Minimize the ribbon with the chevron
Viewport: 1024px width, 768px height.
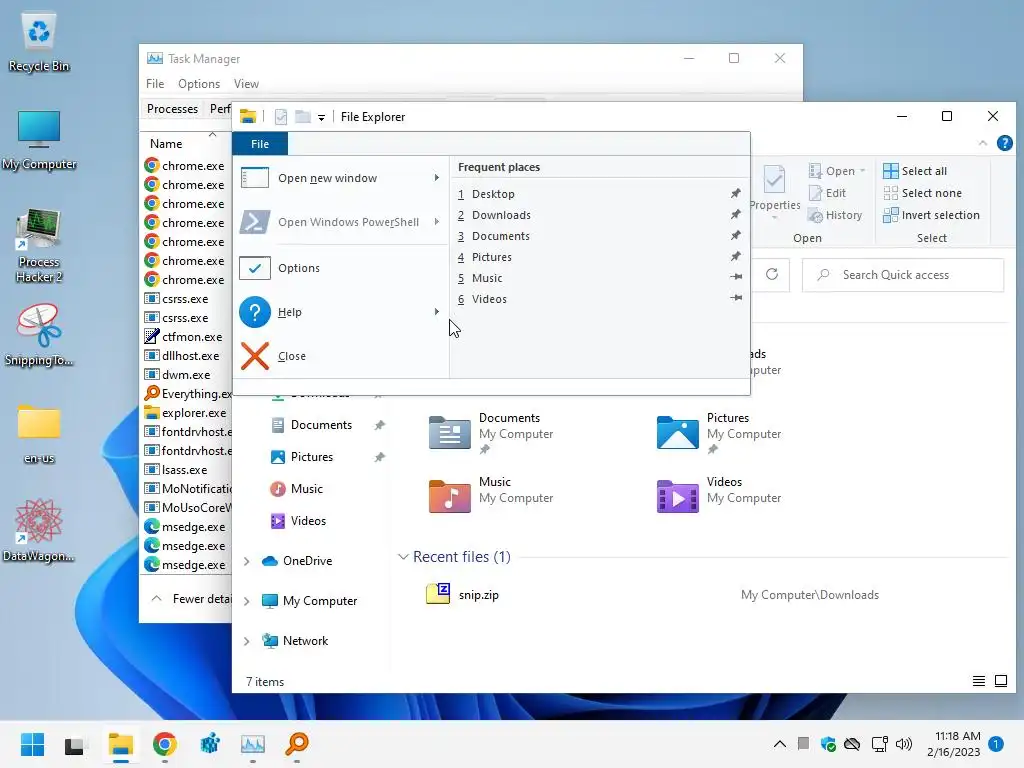tap(983, 143)
